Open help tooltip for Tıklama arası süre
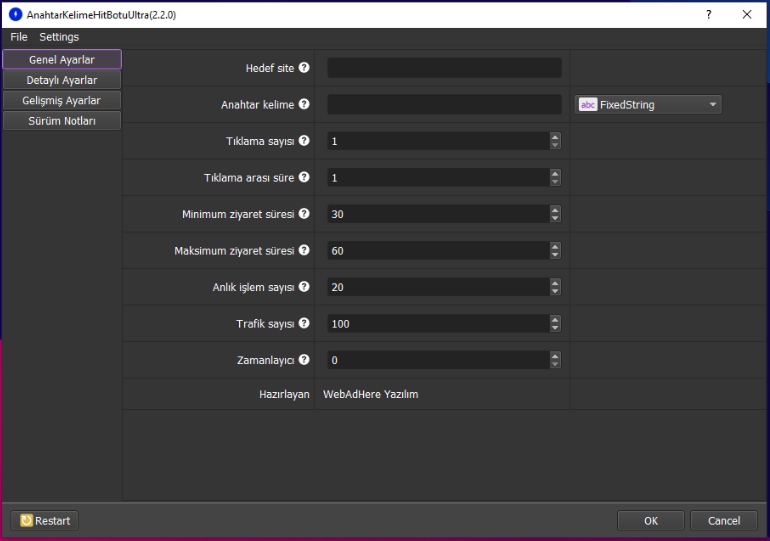The height and width of the screenshot is (541, 770). click(x=304, y=177)
